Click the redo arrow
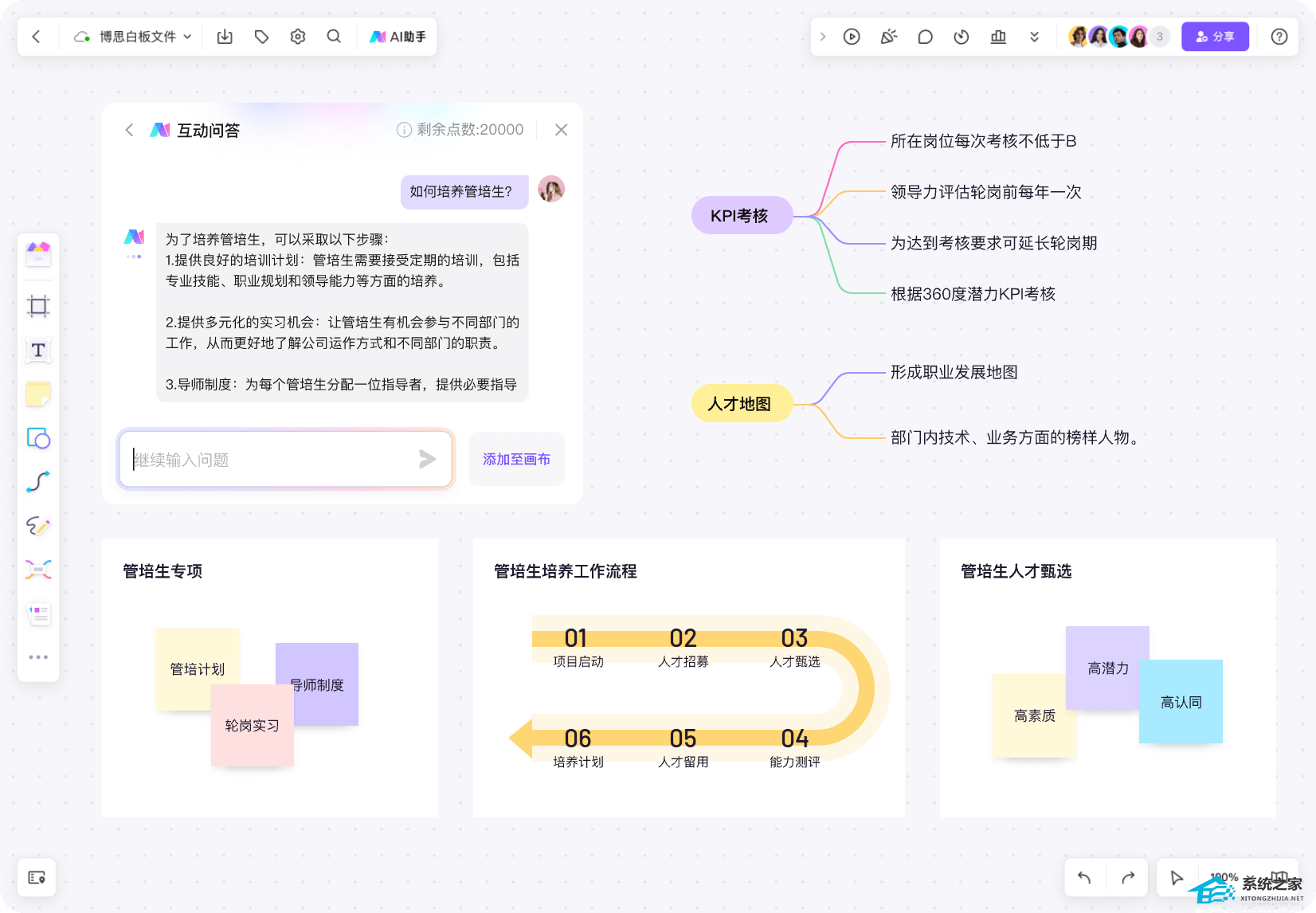 point(1128,878)
